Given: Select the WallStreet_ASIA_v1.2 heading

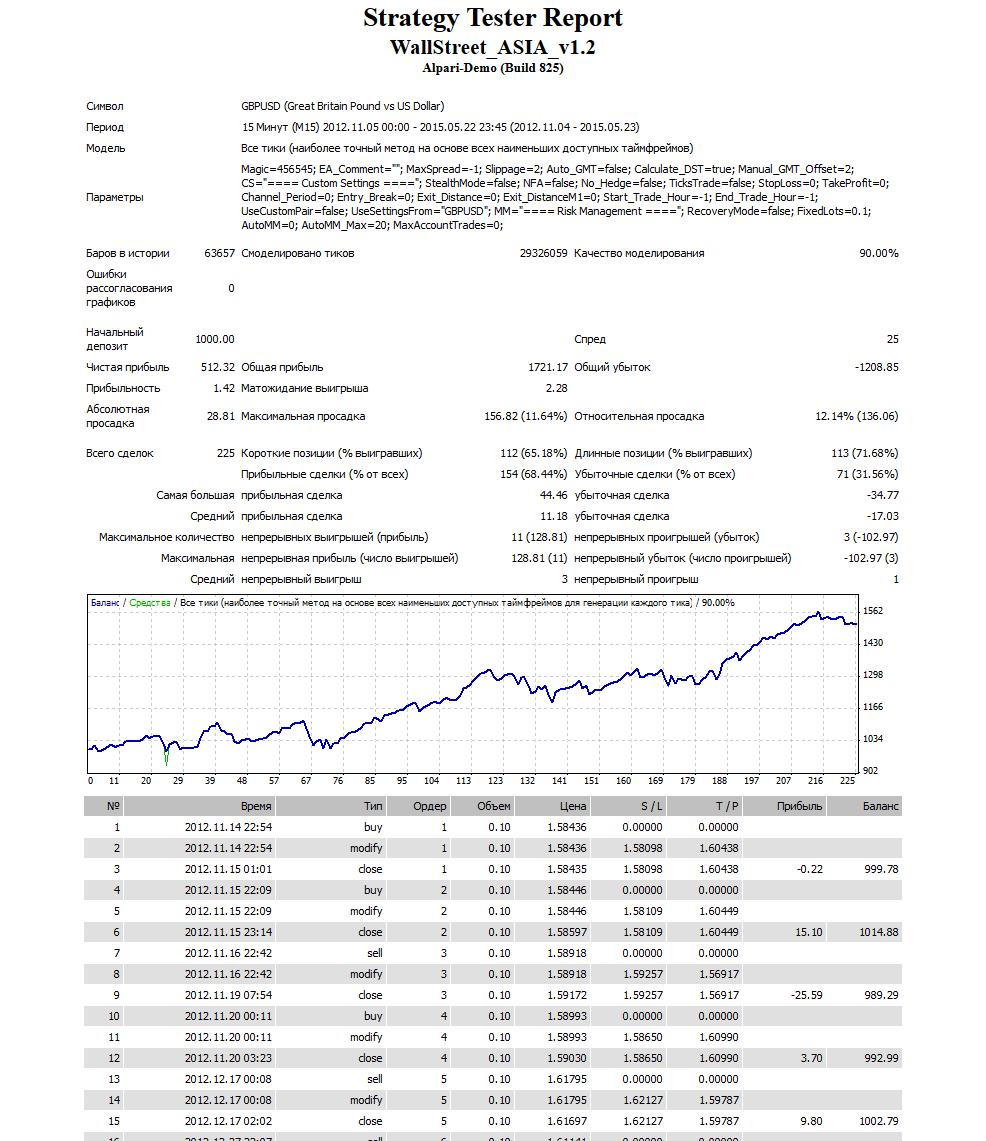Looking at the screenshot, I should click(493, 48).
